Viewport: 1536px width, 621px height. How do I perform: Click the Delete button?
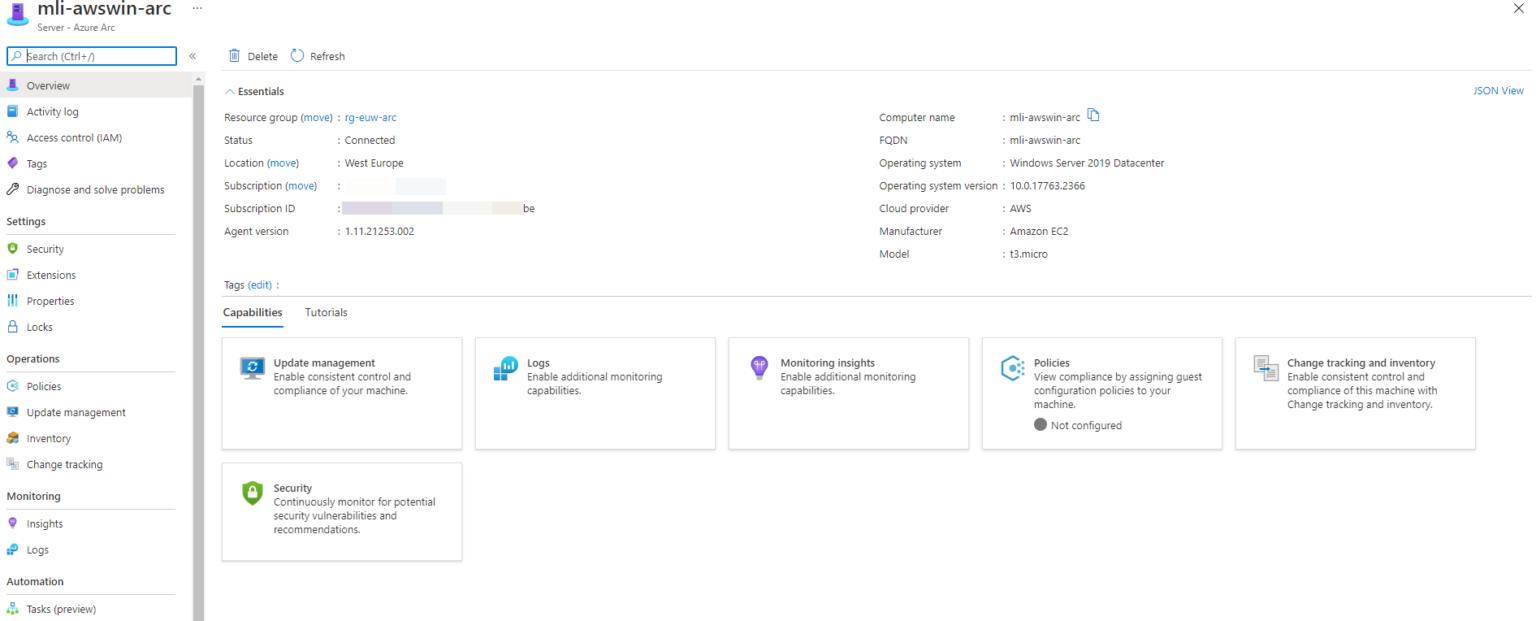[252, 55]
